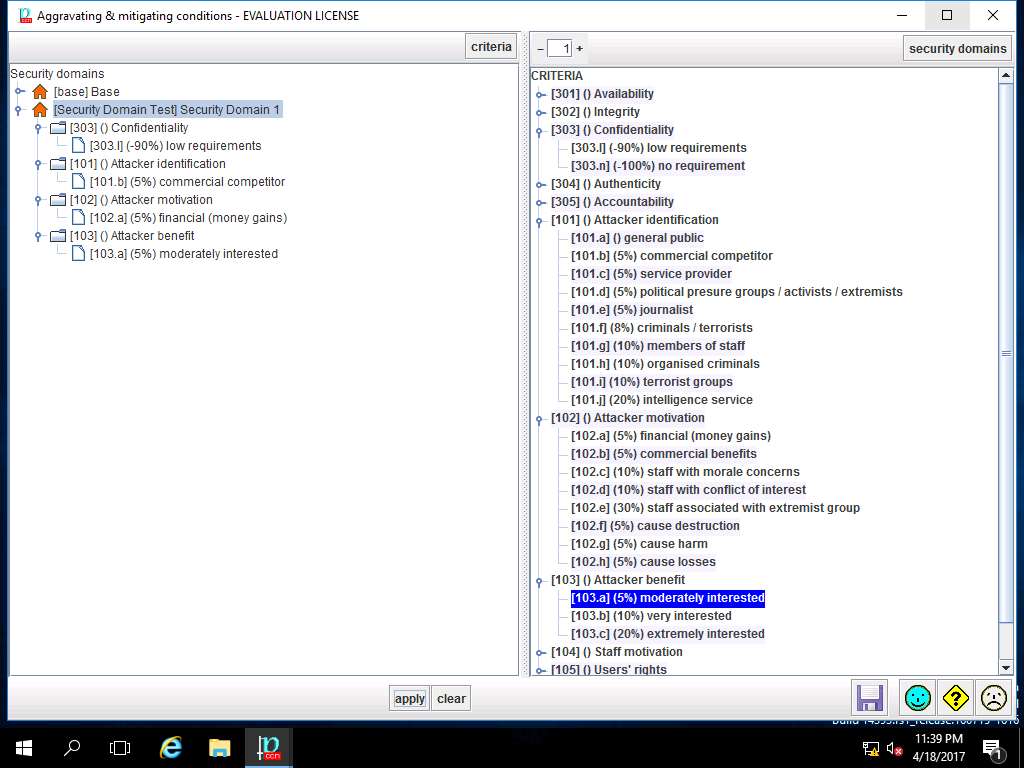Click the criteria button
The image size is (1024, 768).
pos(491,47)
